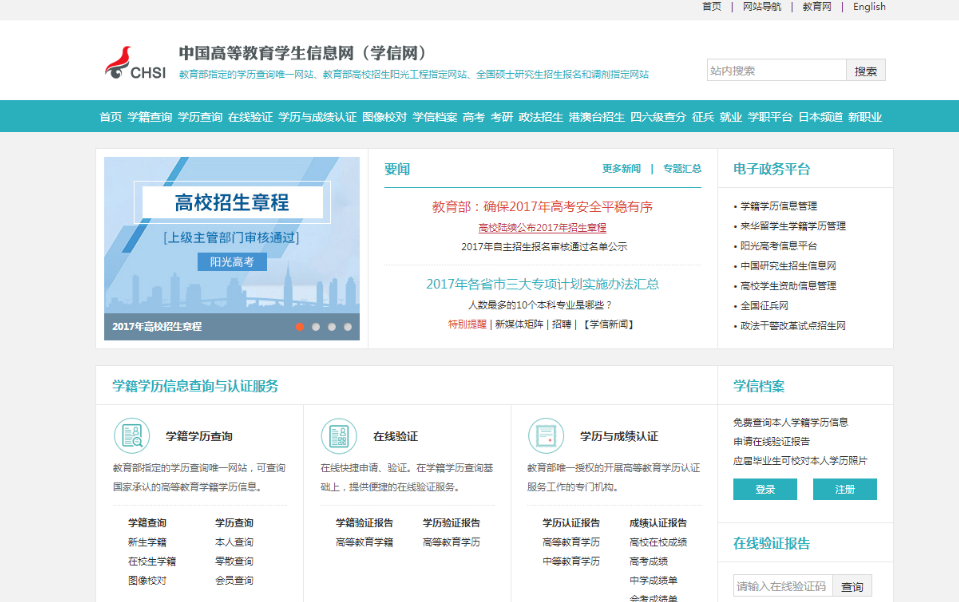Image resolution: width=959 pixels, height=602 pixels.
Task: Click the 学籍学历查询 document search icon
Action: point(131,436)
